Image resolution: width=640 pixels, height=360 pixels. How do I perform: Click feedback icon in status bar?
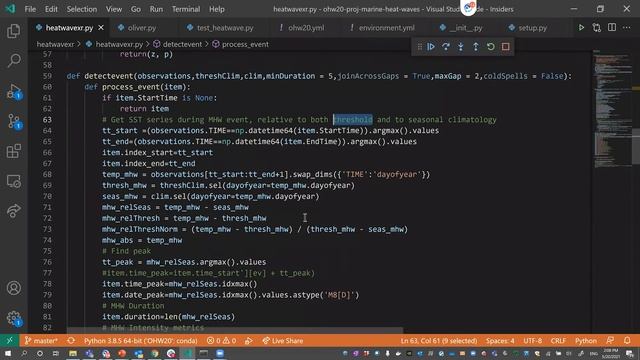(610, 340)
